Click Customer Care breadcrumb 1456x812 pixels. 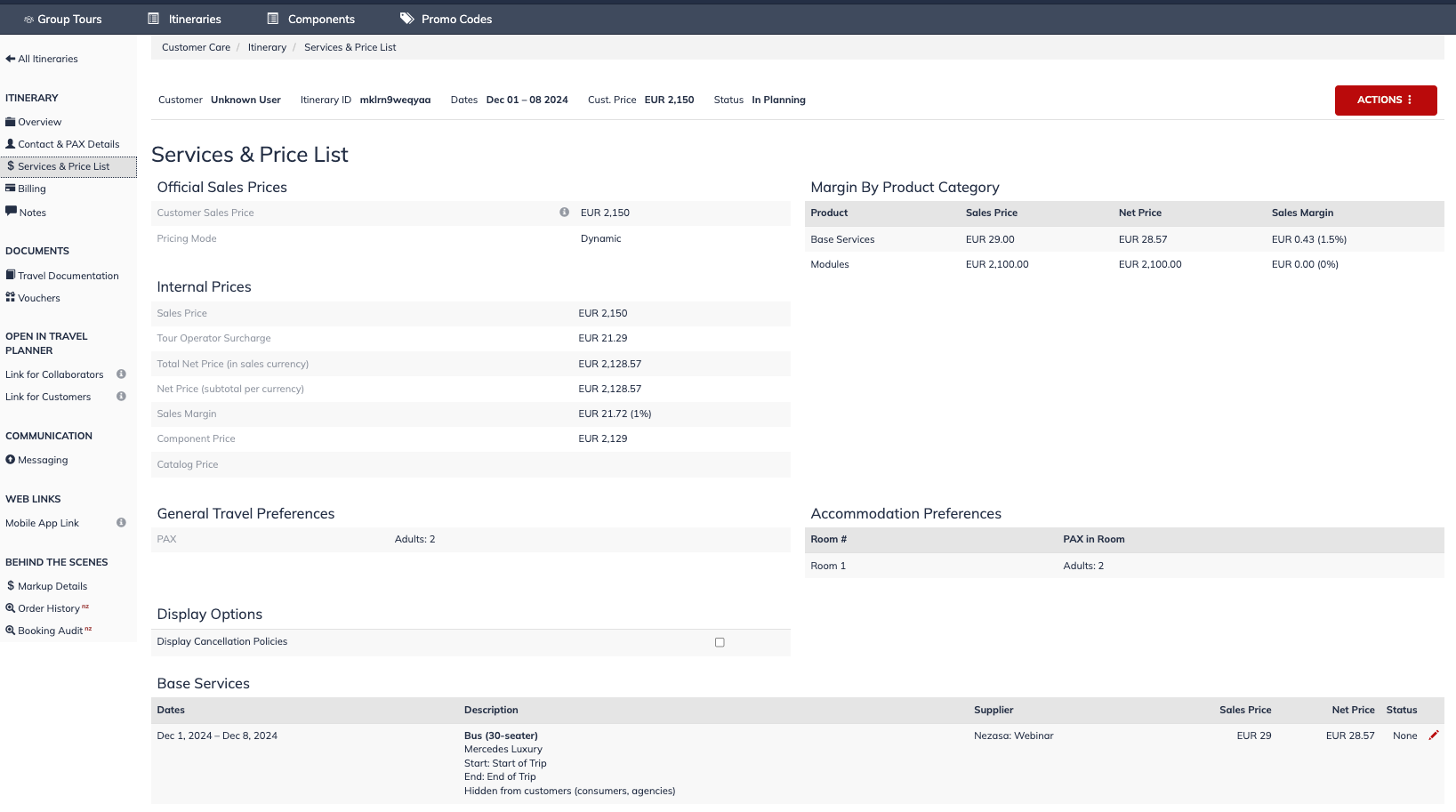click(196, 47)
